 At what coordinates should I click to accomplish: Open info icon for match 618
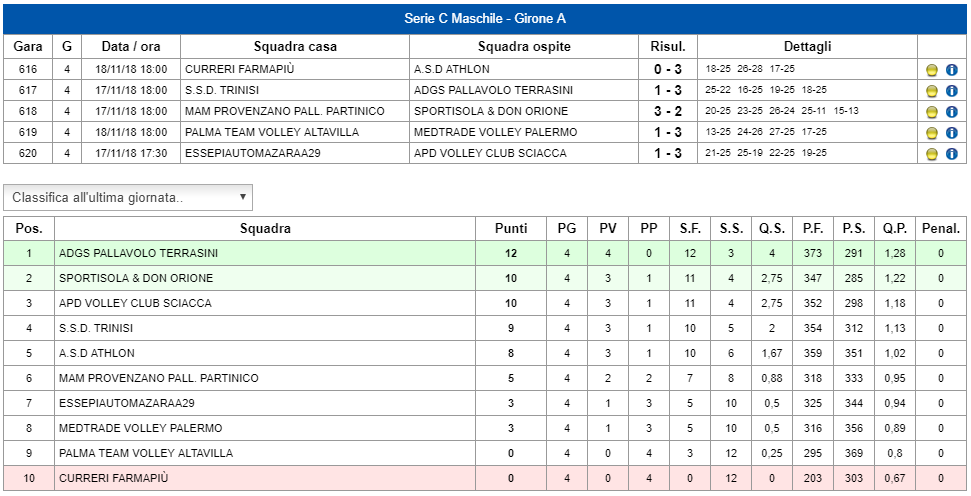point(952,112)
